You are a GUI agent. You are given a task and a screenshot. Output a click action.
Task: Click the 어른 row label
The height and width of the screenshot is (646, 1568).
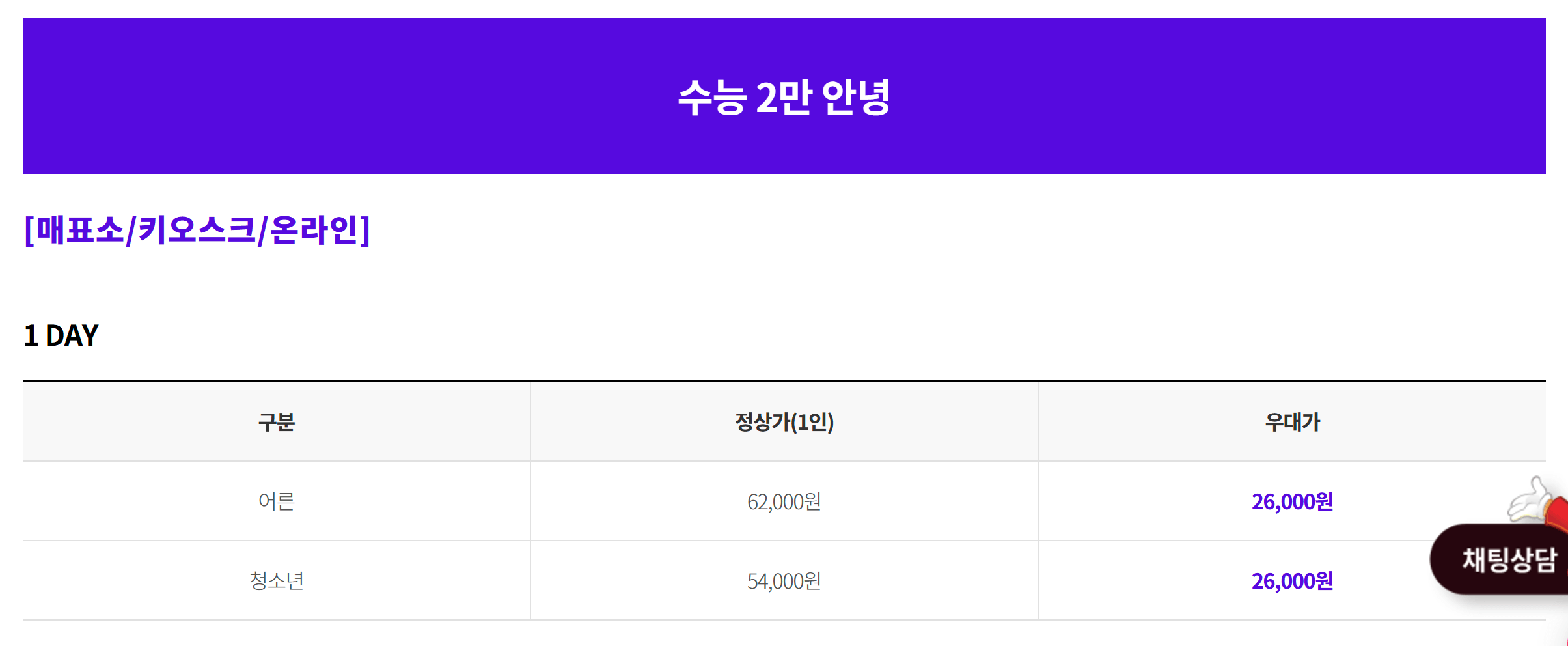click(x=277, y=501)
